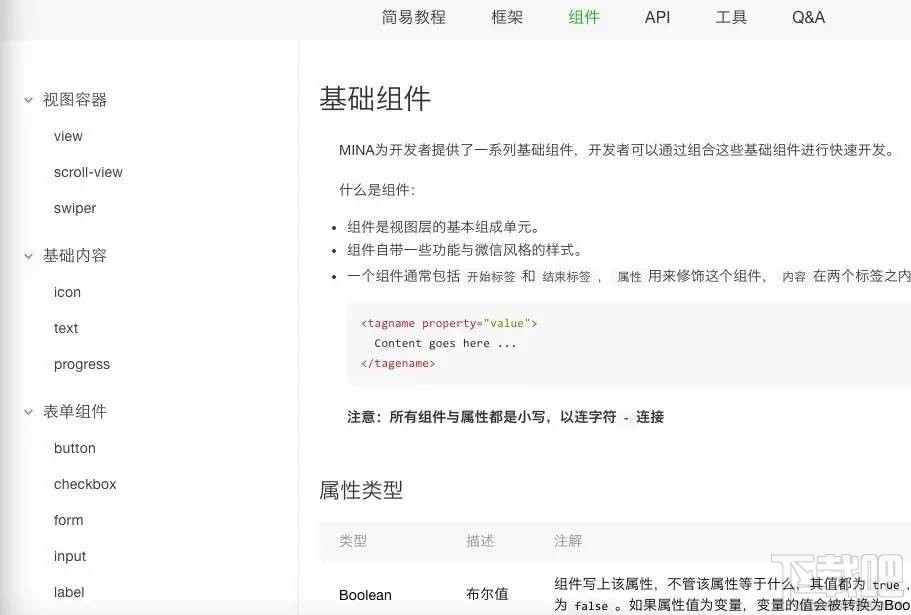
Task: Open the API documentation tab
Action: coord(656,17)
